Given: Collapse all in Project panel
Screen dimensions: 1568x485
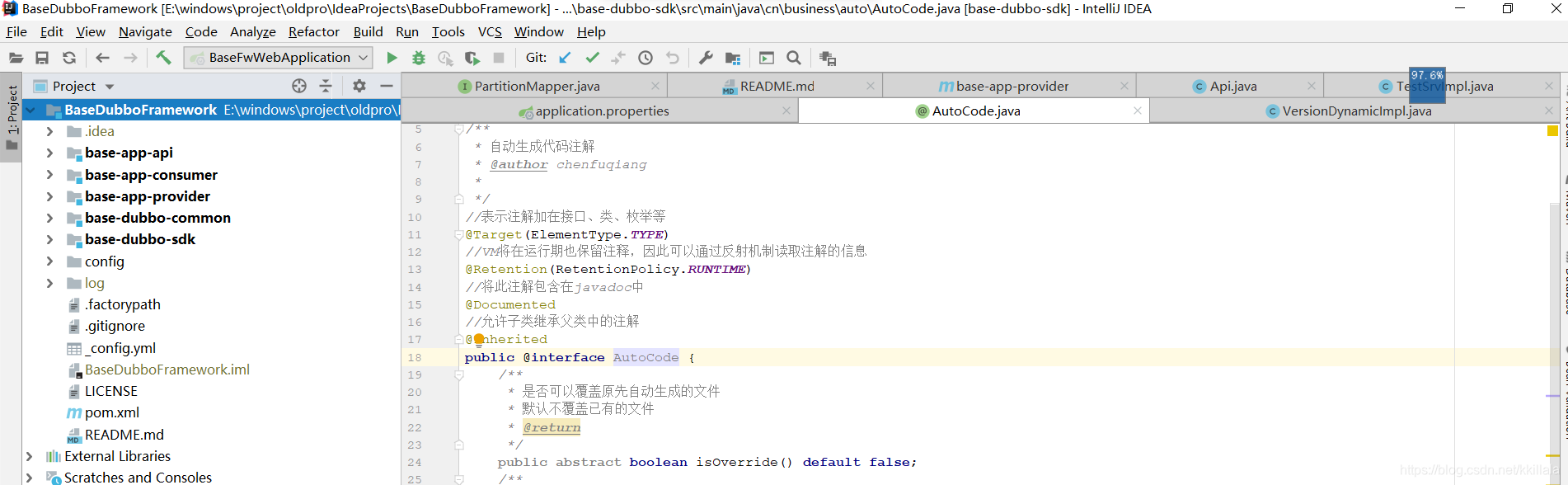Looking at the screenshot, I should 326,86.
